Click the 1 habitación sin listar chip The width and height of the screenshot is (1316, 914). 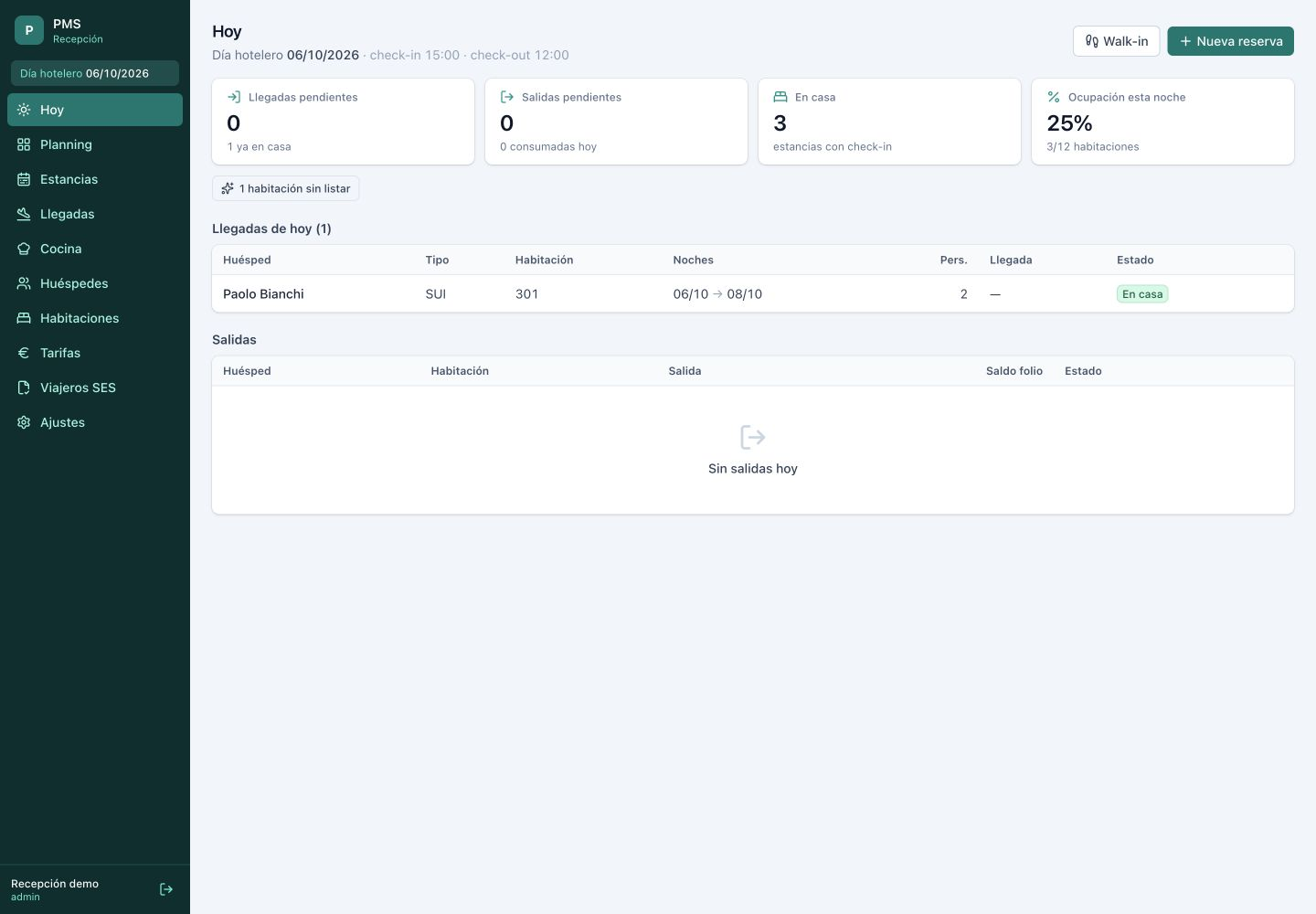click(x=286, y=188)
